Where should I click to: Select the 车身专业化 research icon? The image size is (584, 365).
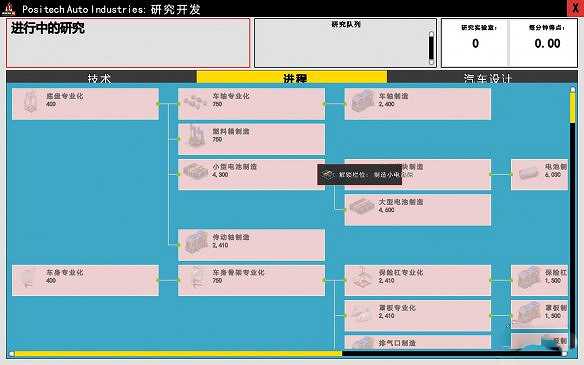[x=28, y=278]
